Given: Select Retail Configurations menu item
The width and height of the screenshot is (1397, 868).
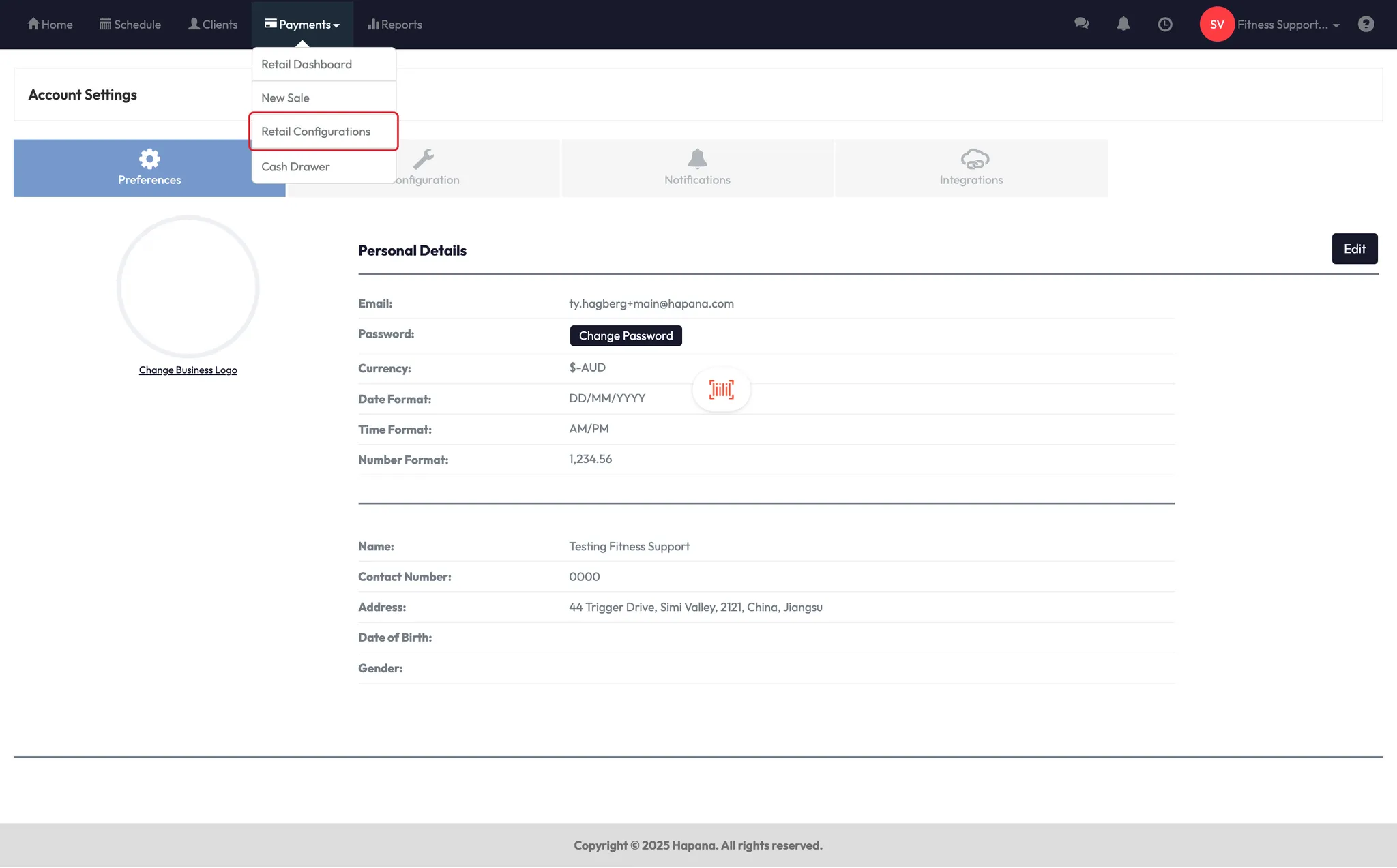Looking at the screenshot, I should pos(316,132).
